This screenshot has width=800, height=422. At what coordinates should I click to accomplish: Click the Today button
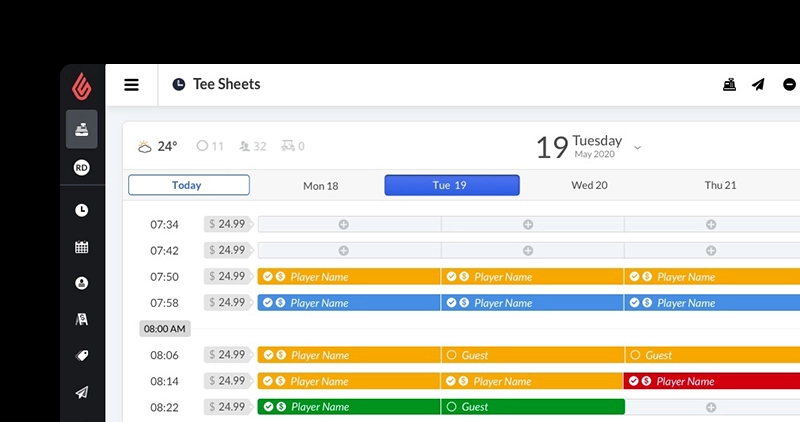(x=189, y=185)
